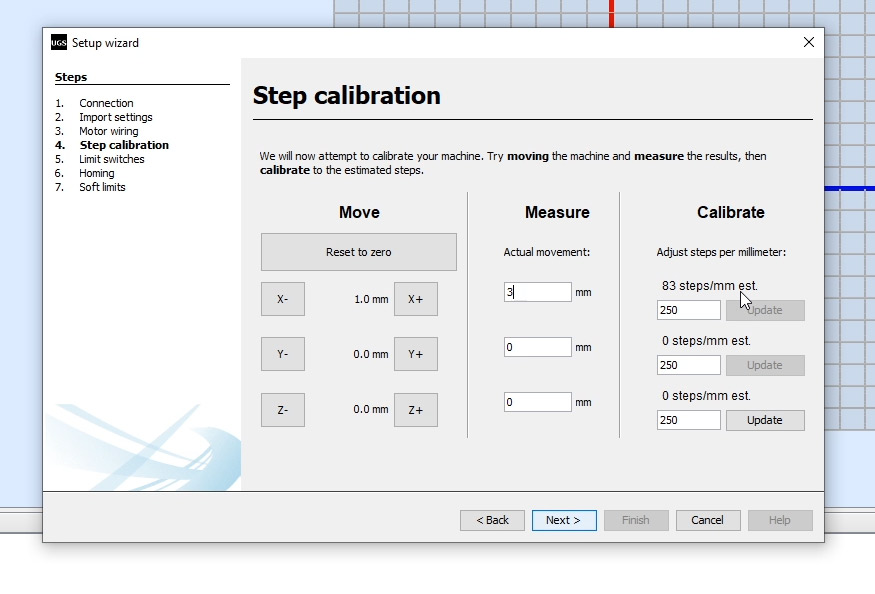This screenshot has height=594, width=875.
Task: Go to the Soft limits step
Action: pos(103,187)
